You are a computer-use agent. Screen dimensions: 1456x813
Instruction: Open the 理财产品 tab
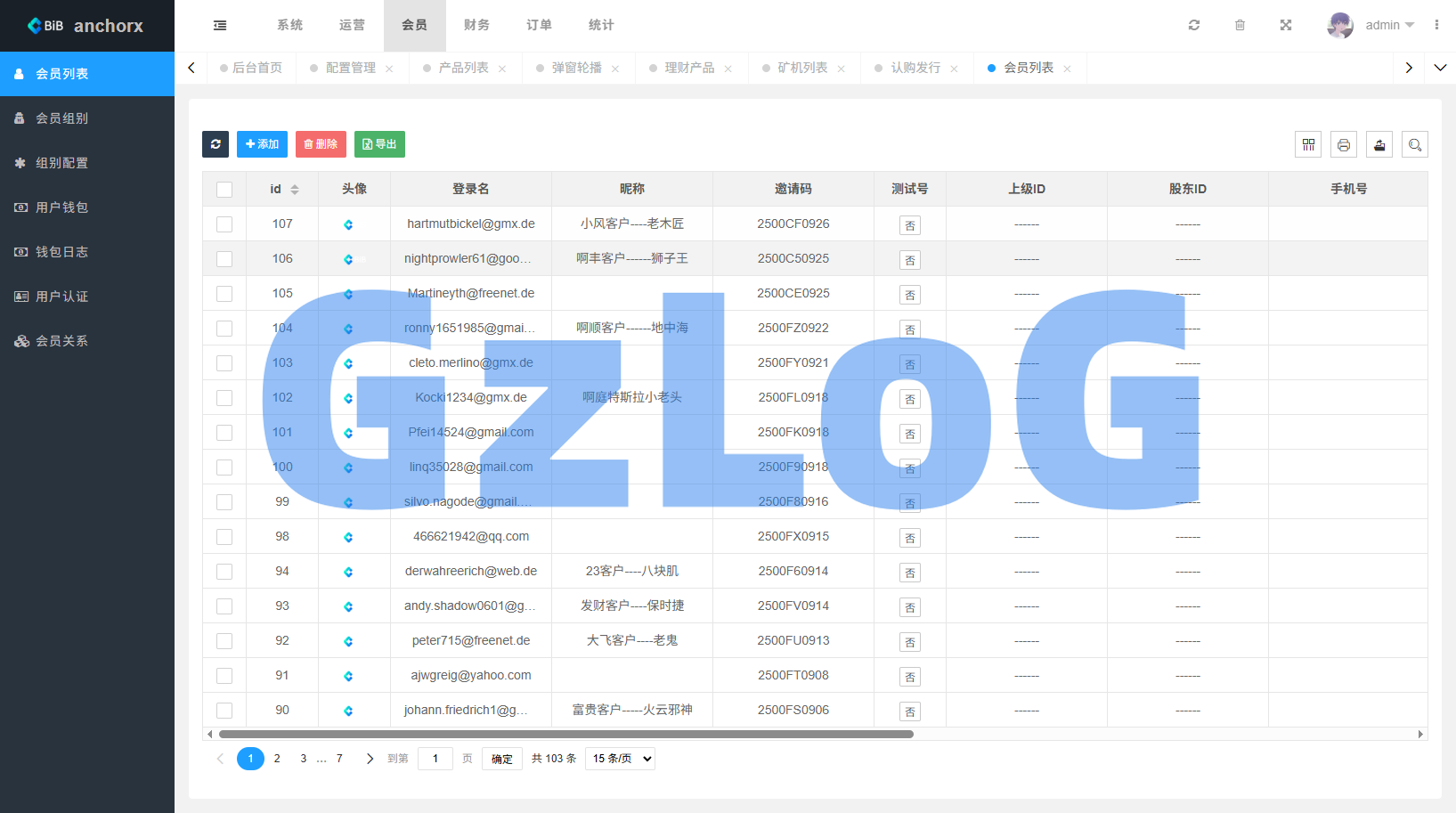click(689, 68)
